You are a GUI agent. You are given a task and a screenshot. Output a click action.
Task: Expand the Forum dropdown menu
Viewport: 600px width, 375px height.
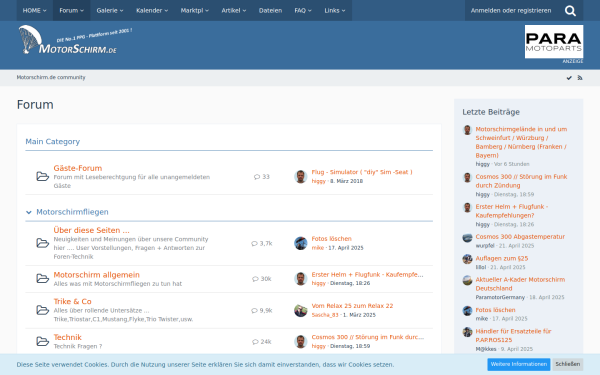click(x=72, y=10)
